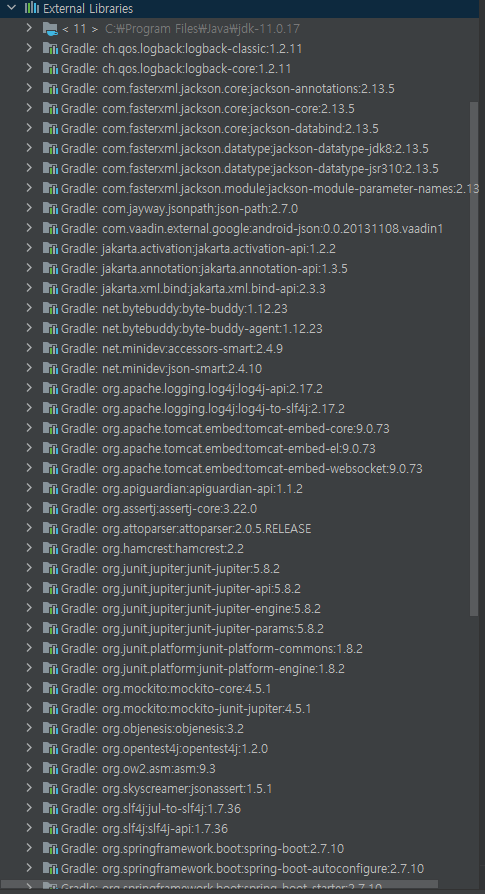
Task: Click library icon for assertj-core:3.22.0
Action: point(51,508)
